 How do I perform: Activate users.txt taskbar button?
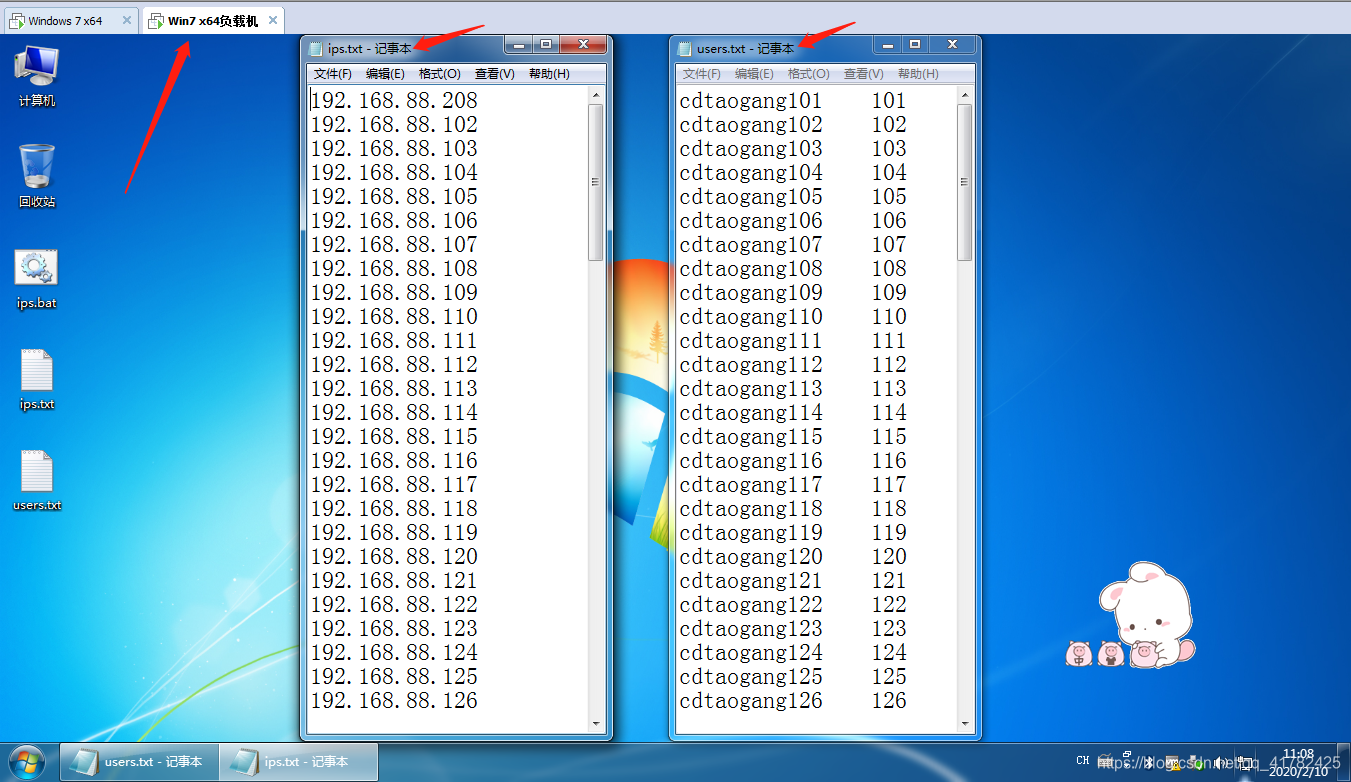[138, 762]
